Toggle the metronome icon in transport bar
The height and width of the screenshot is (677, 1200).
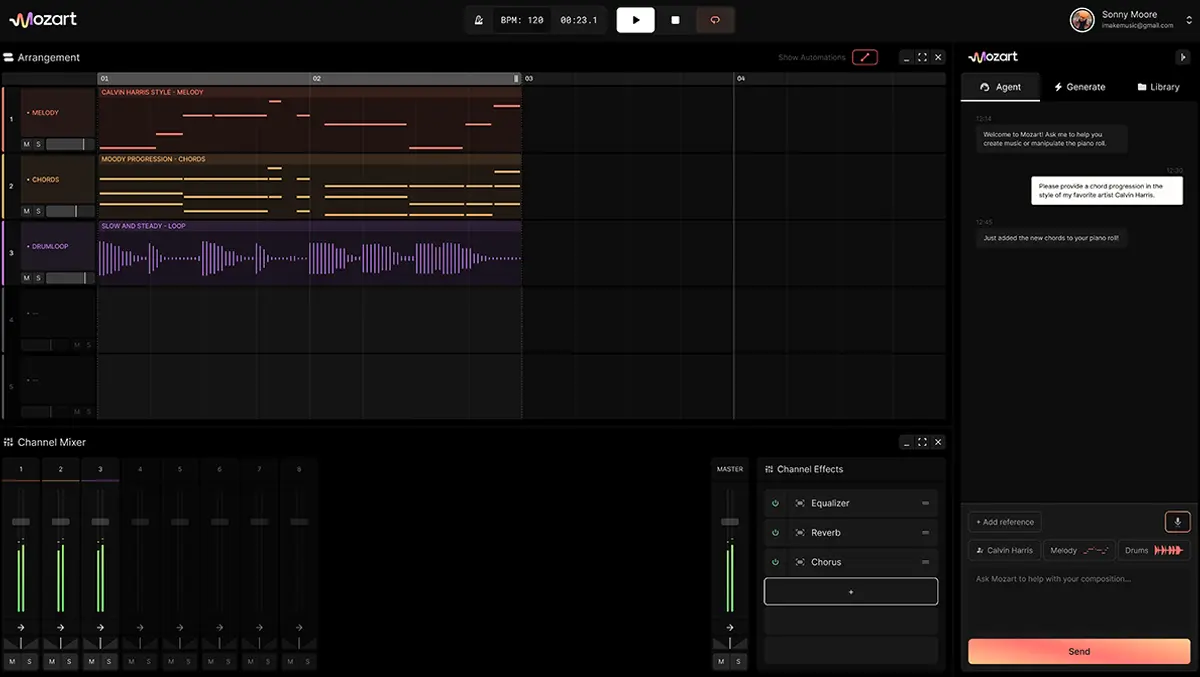[480, 20]
